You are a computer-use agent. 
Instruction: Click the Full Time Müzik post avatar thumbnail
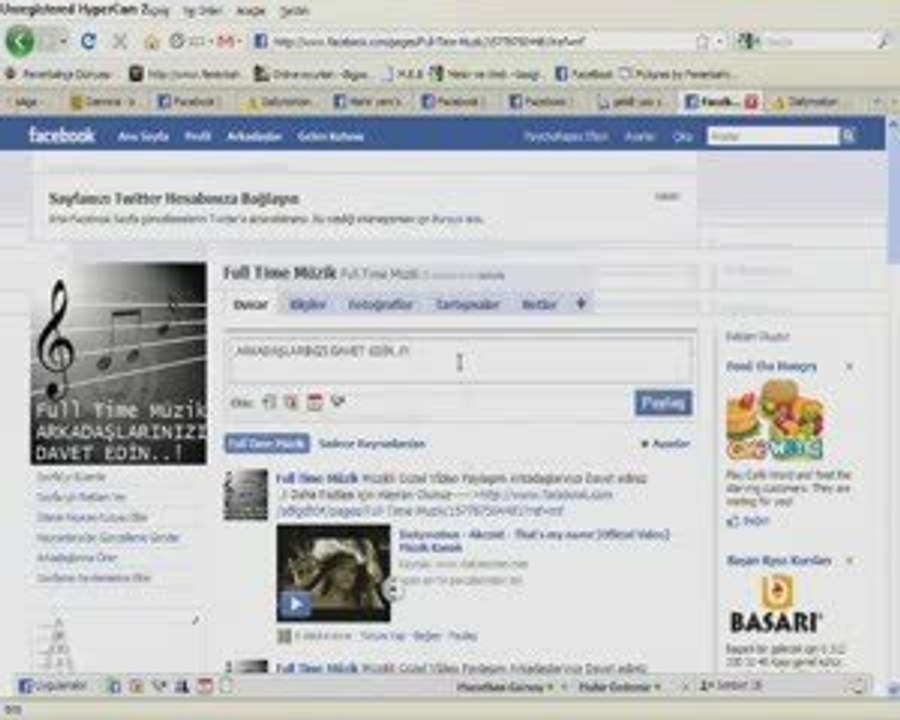click(x=246, y=494)
